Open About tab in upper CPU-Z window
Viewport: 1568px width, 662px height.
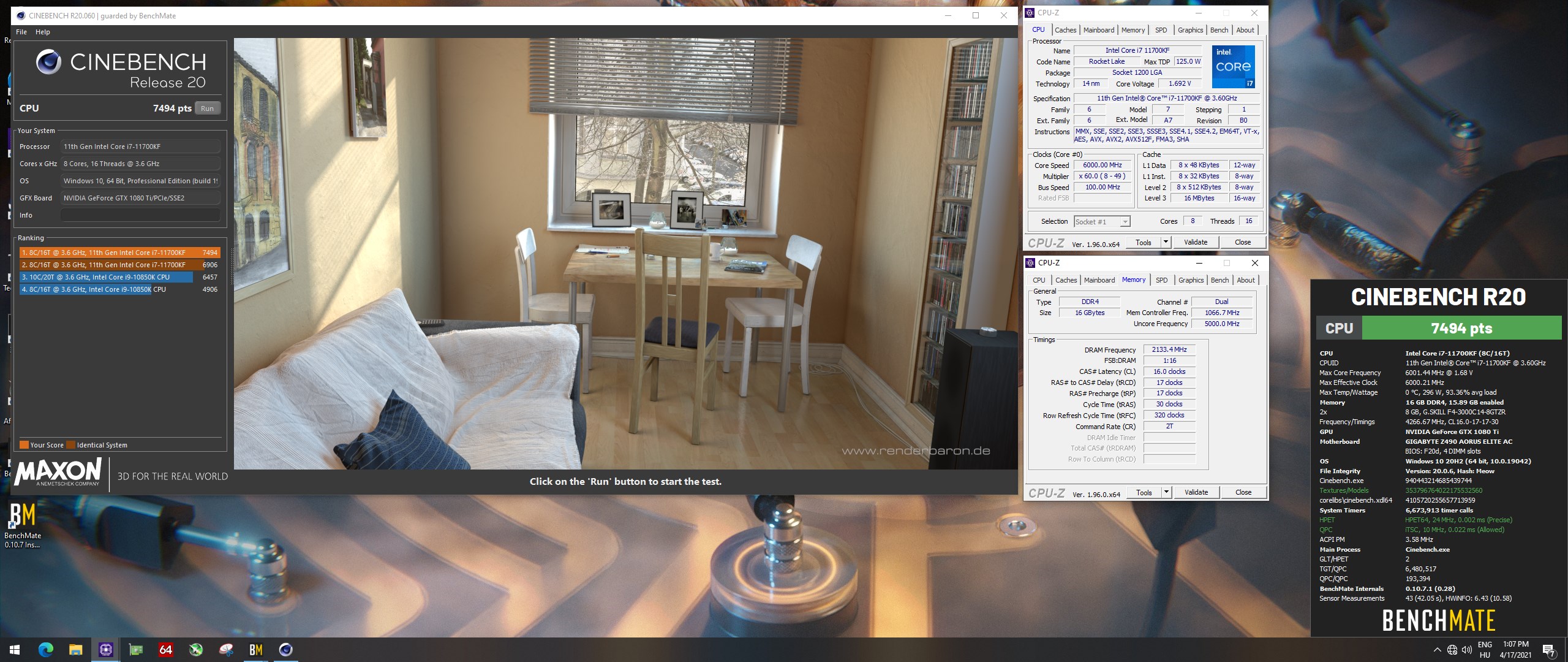coord(1245,30)
